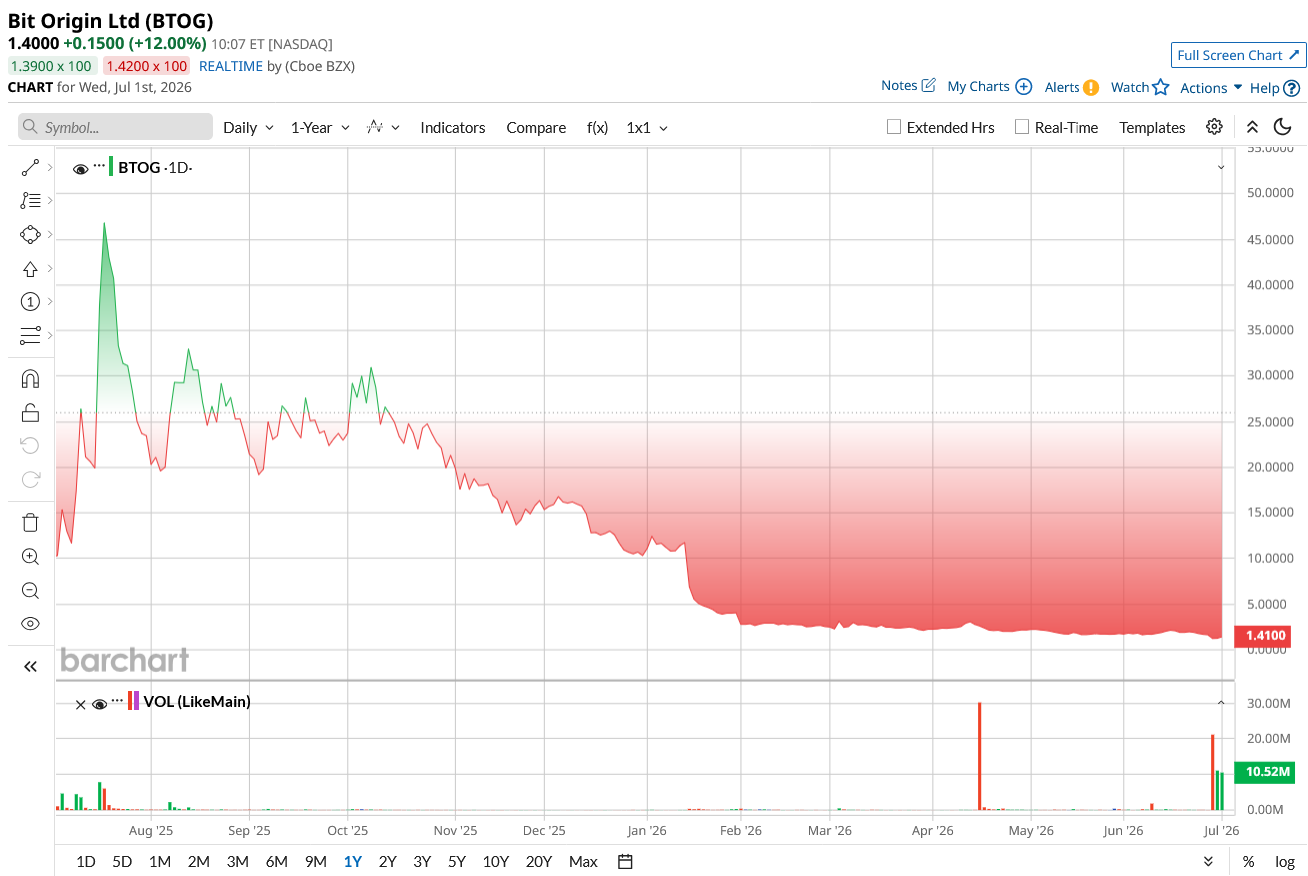Open chart settings gear icon
The width and height of the screenshot is (1308, 876).
click(x=1214, y=127)
